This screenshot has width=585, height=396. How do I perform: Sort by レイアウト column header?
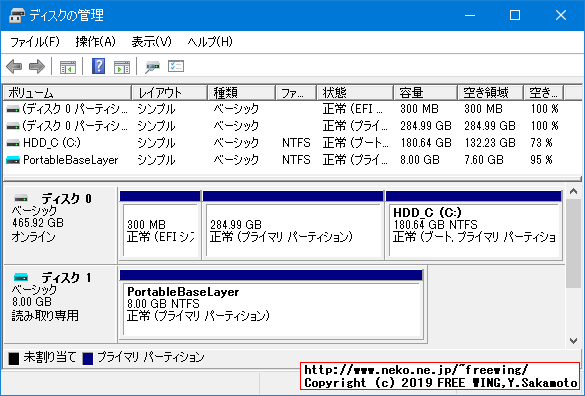[x=169, y=93]
